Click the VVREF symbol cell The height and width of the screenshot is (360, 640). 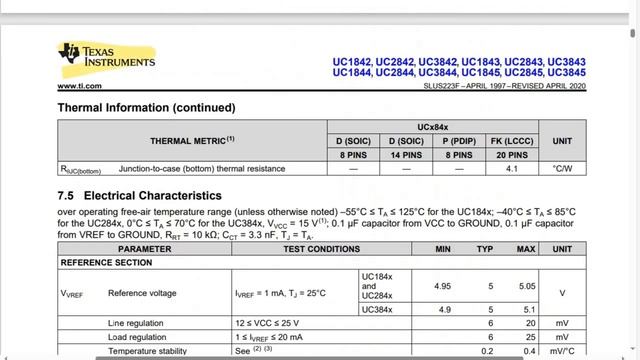[x=72, y=293]
